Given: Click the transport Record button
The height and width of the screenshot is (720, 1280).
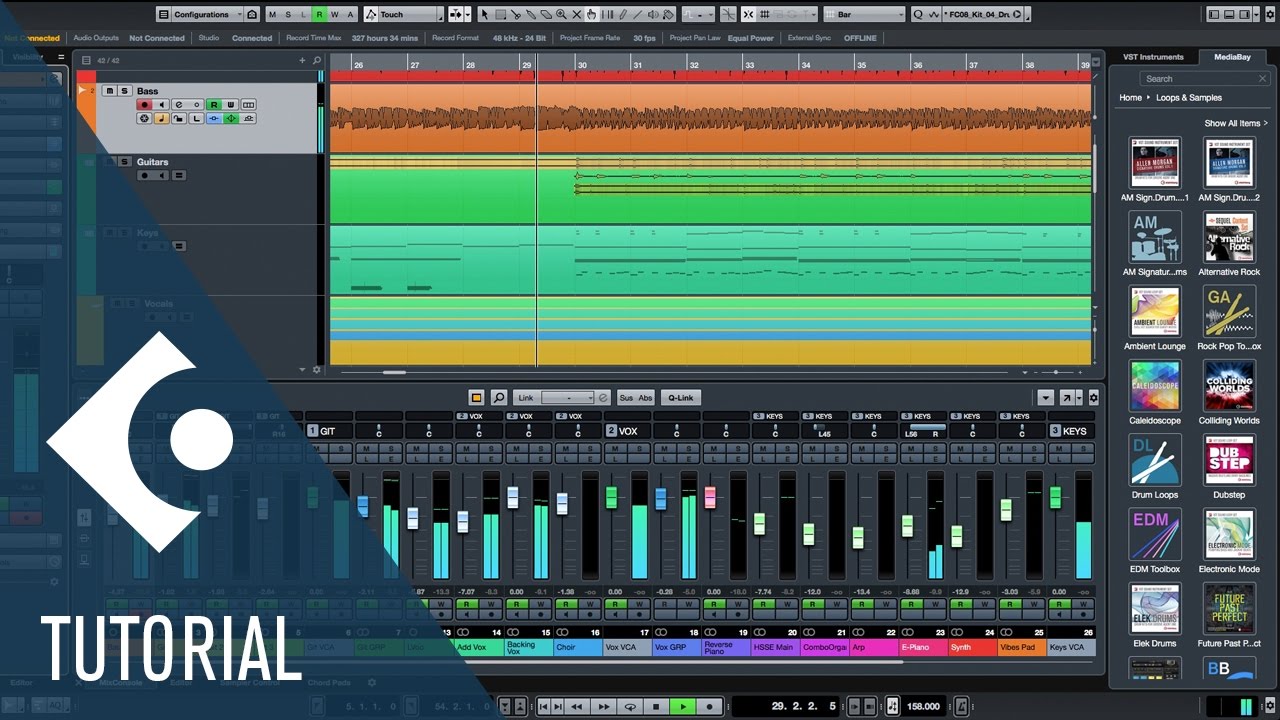Looking at the screenshot, I should click(710, 706).
